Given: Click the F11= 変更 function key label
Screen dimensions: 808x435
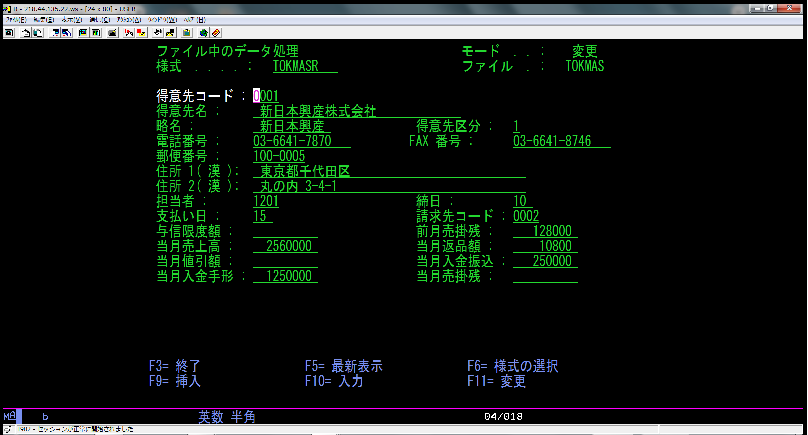Looking at the screenshot, I should 496,381.
